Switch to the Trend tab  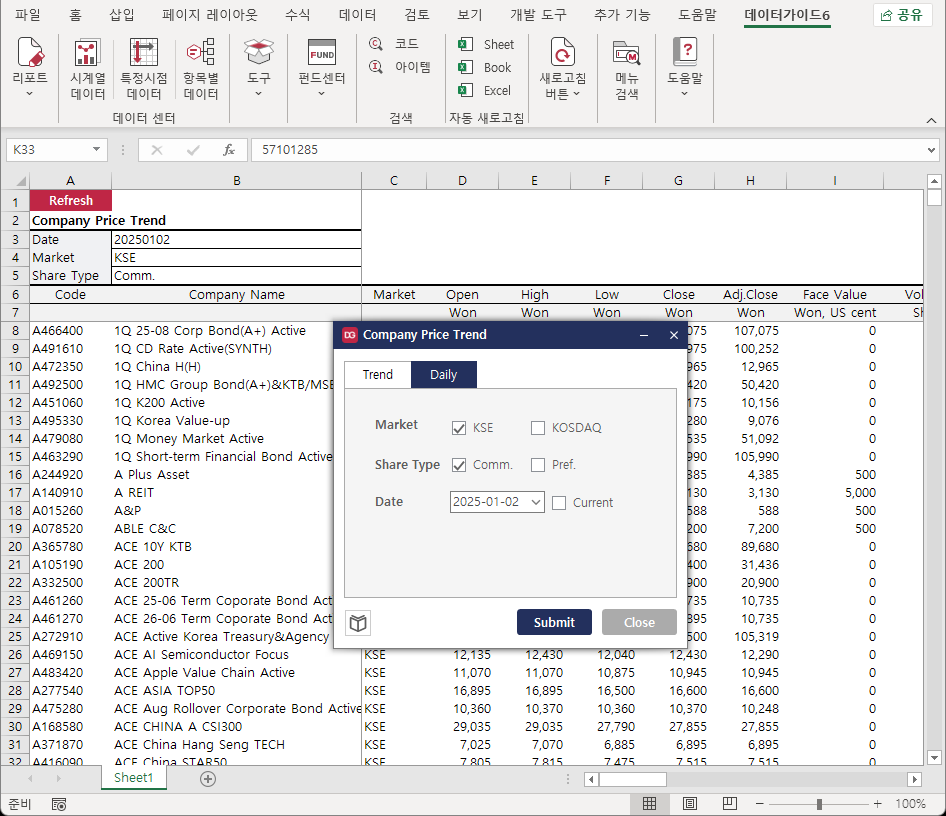377,375
